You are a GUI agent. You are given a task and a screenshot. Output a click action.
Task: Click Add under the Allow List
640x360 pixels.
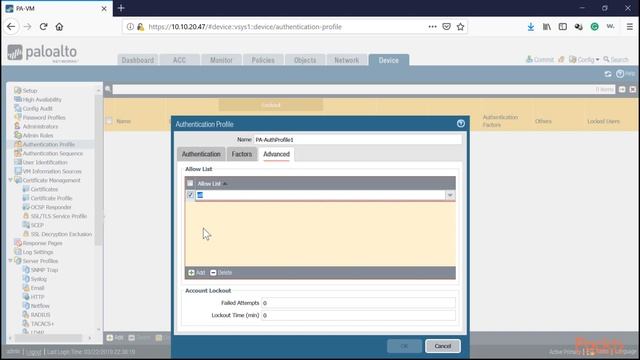(x=197, y=273)
